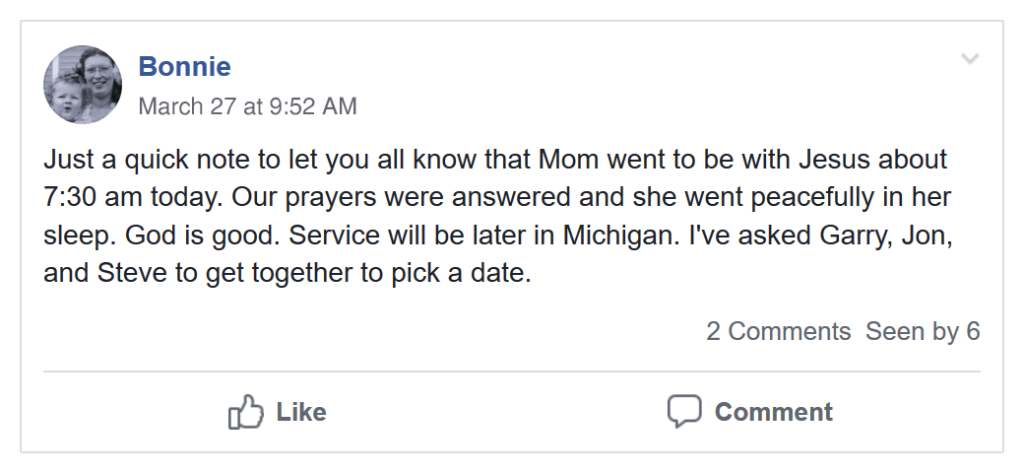Screen dimensions: 1024x473
Task: Click the word Michigan in the post
Action: [617, 236]
